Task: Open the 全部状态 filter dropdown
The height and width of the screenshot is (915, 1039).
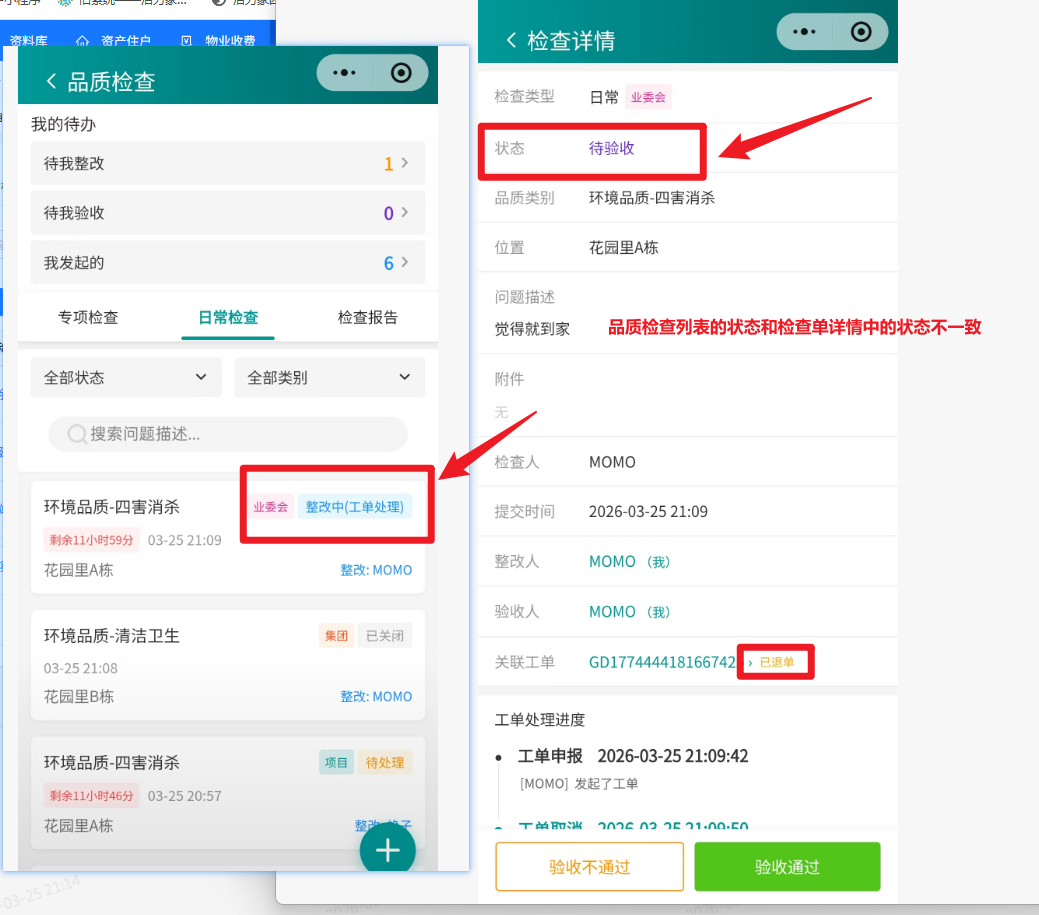Action: pyautogui.click(x=126, y=377)
